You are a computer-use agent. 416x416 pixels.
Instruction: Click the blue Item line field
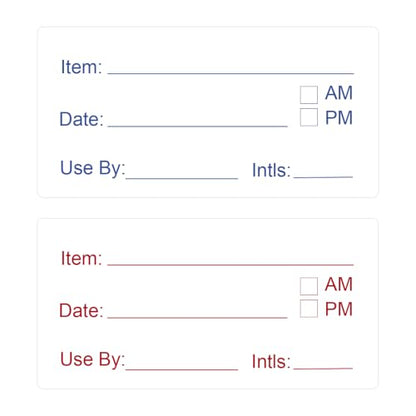coord(231,73)
